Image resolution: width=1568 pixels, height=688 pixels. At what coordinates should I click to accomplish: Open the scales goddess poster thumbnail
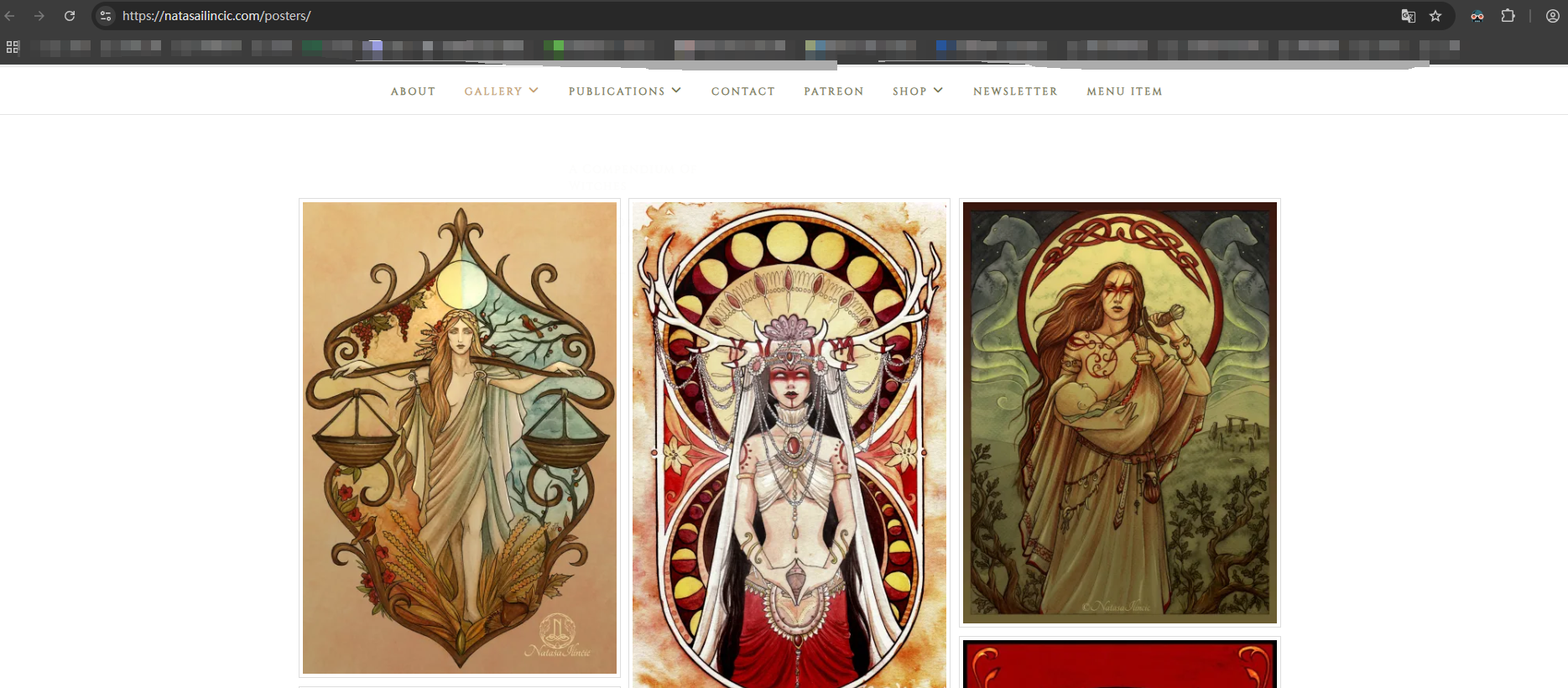(x=460, y=437)
